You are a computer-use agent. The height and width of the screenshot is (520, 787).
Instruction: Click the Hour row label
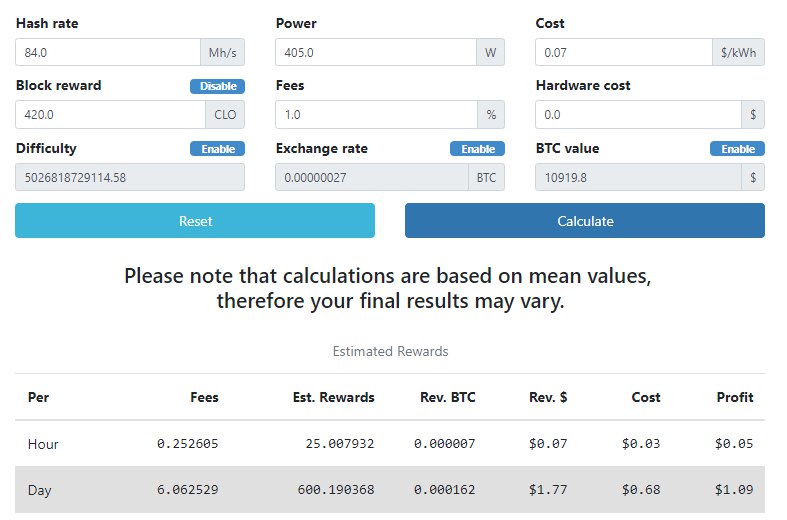pos(43,444)
